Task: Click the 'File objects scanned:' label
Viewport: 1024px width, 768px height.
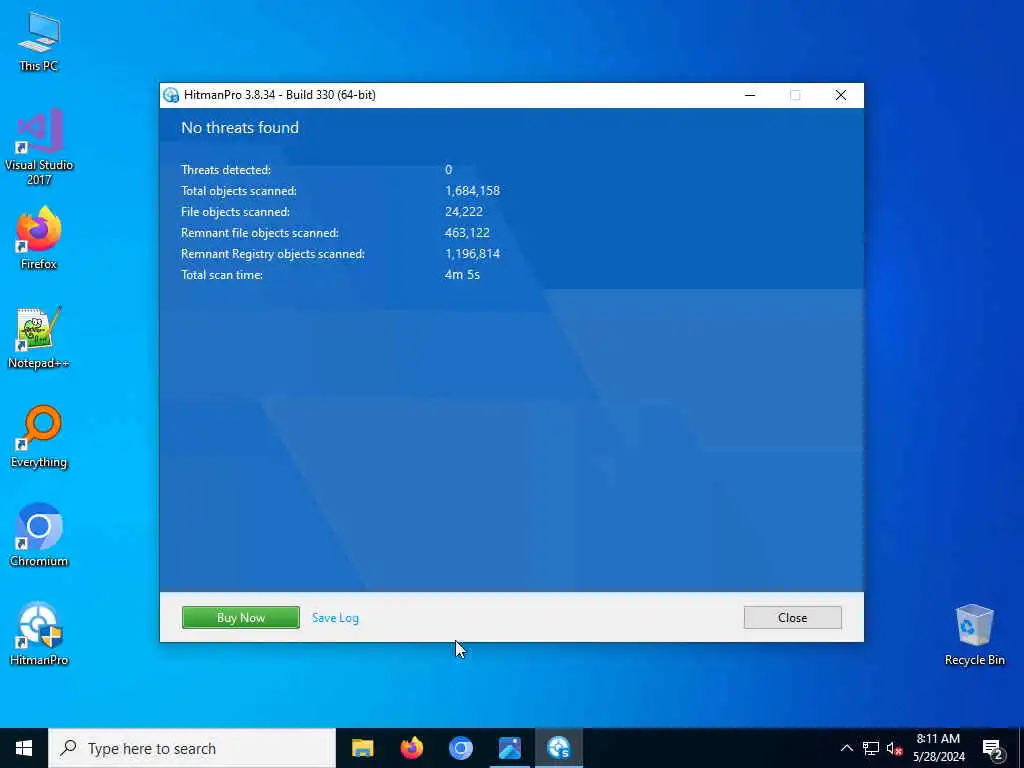Action: click(x=235, y=212)
